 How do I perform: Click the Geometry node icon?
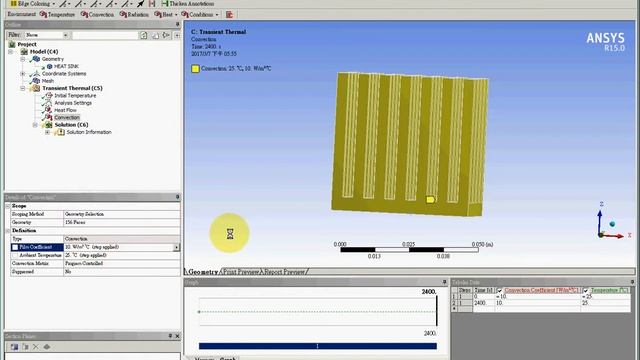tap(36, 59)
